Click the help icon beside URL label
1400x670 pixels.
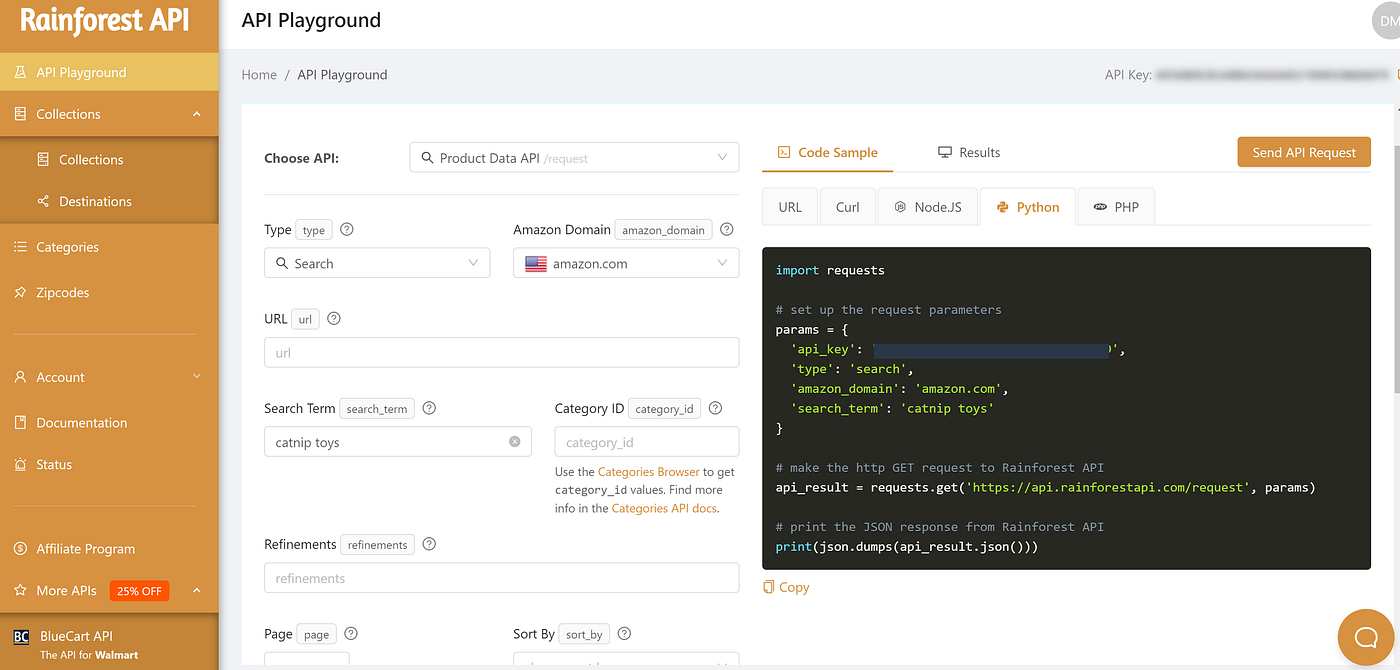[334, 319]
